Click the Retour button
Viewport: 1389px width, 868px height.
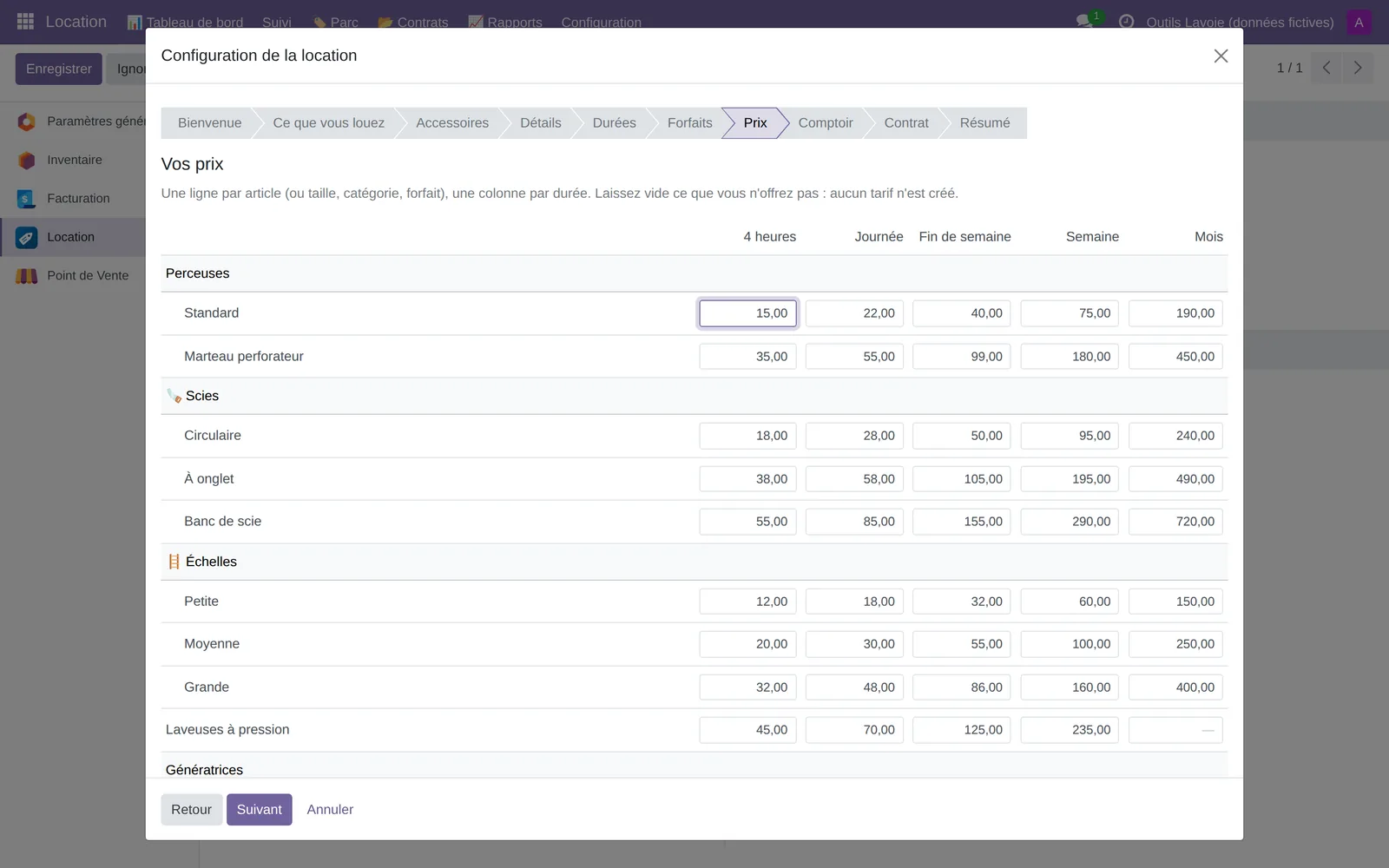pos(191,810)
